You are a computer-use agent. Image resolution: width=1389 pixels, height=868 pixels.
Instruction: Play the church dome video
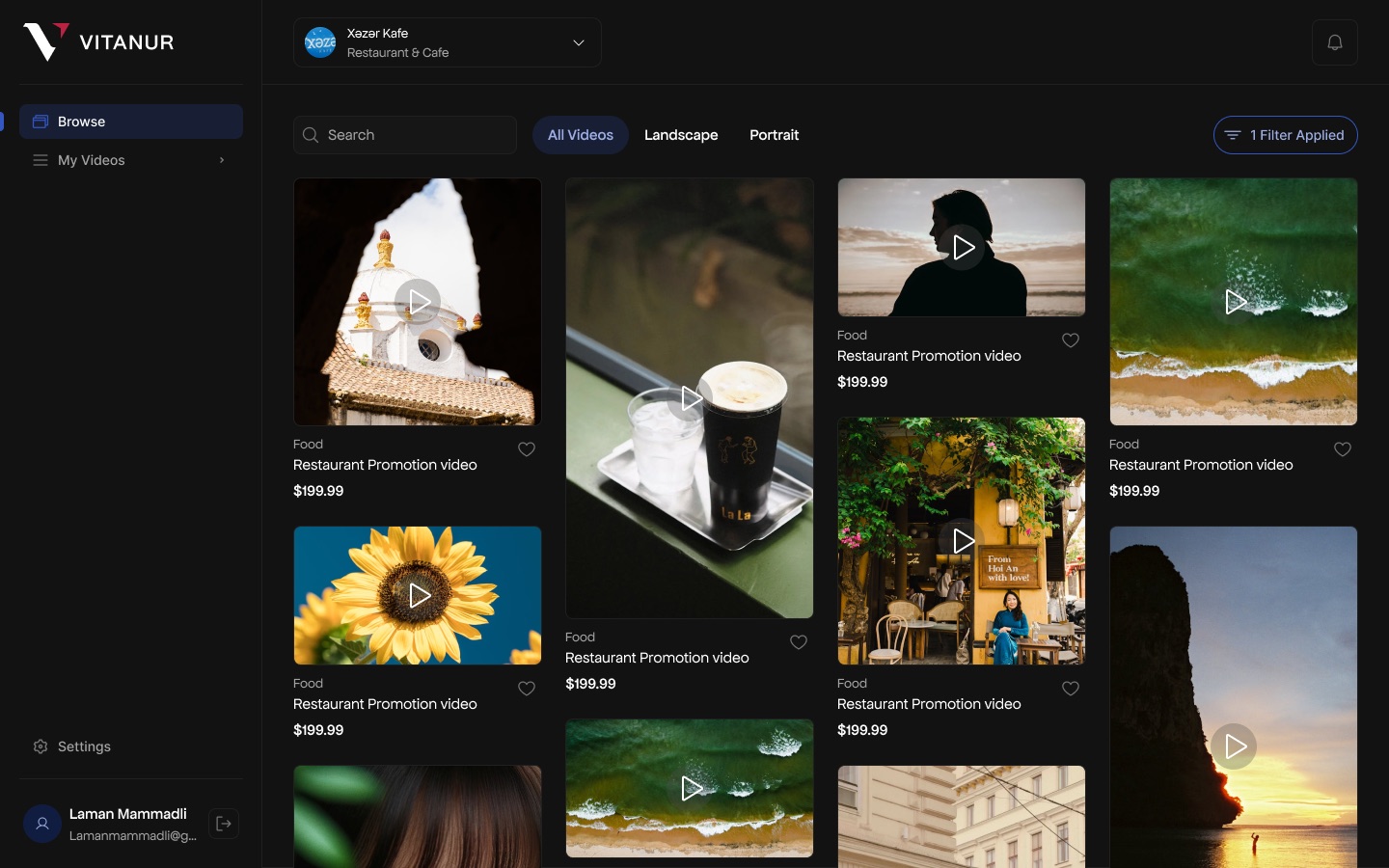point(418,302)
